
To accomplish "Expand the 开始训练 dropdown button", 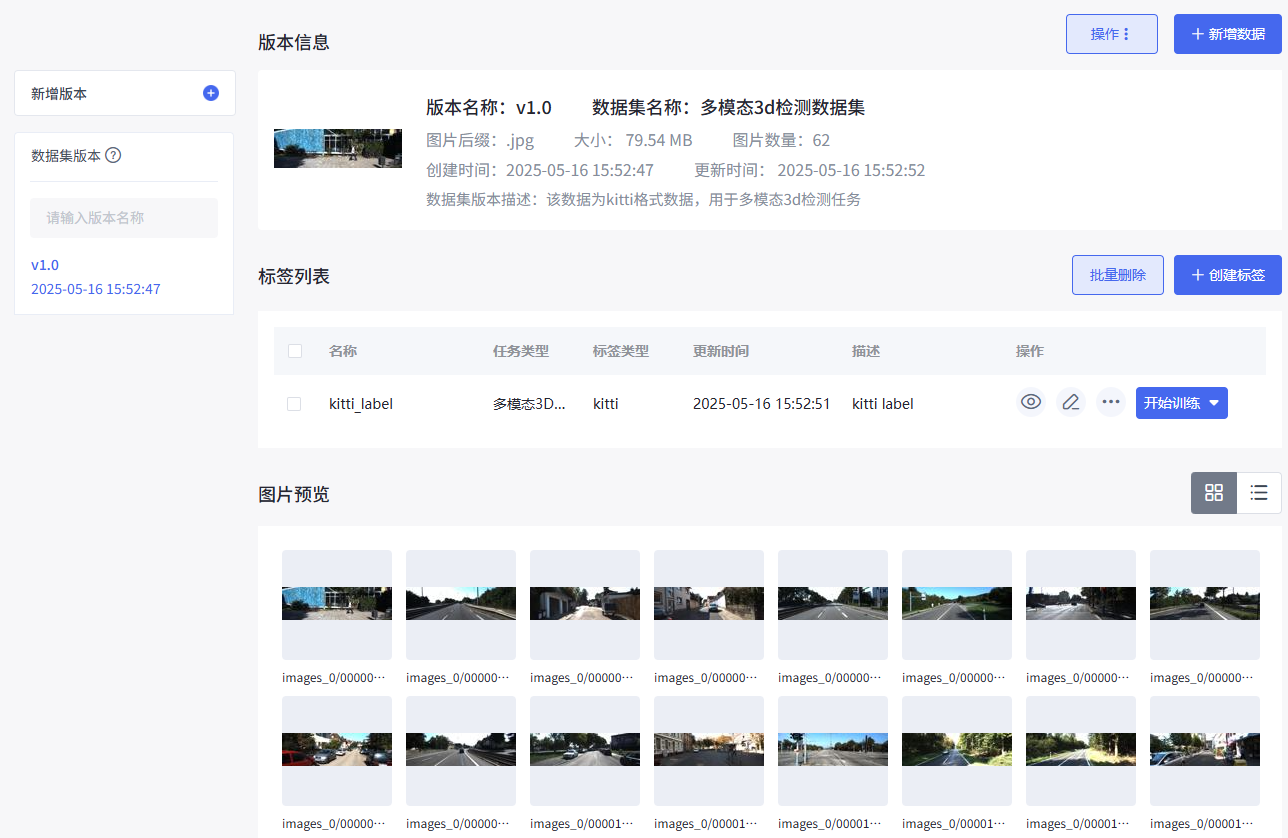I will [x=1182, y=403].
